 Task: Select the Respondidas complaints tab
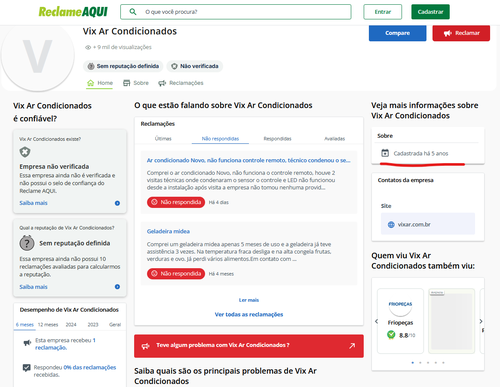click(x=277, y=139)
